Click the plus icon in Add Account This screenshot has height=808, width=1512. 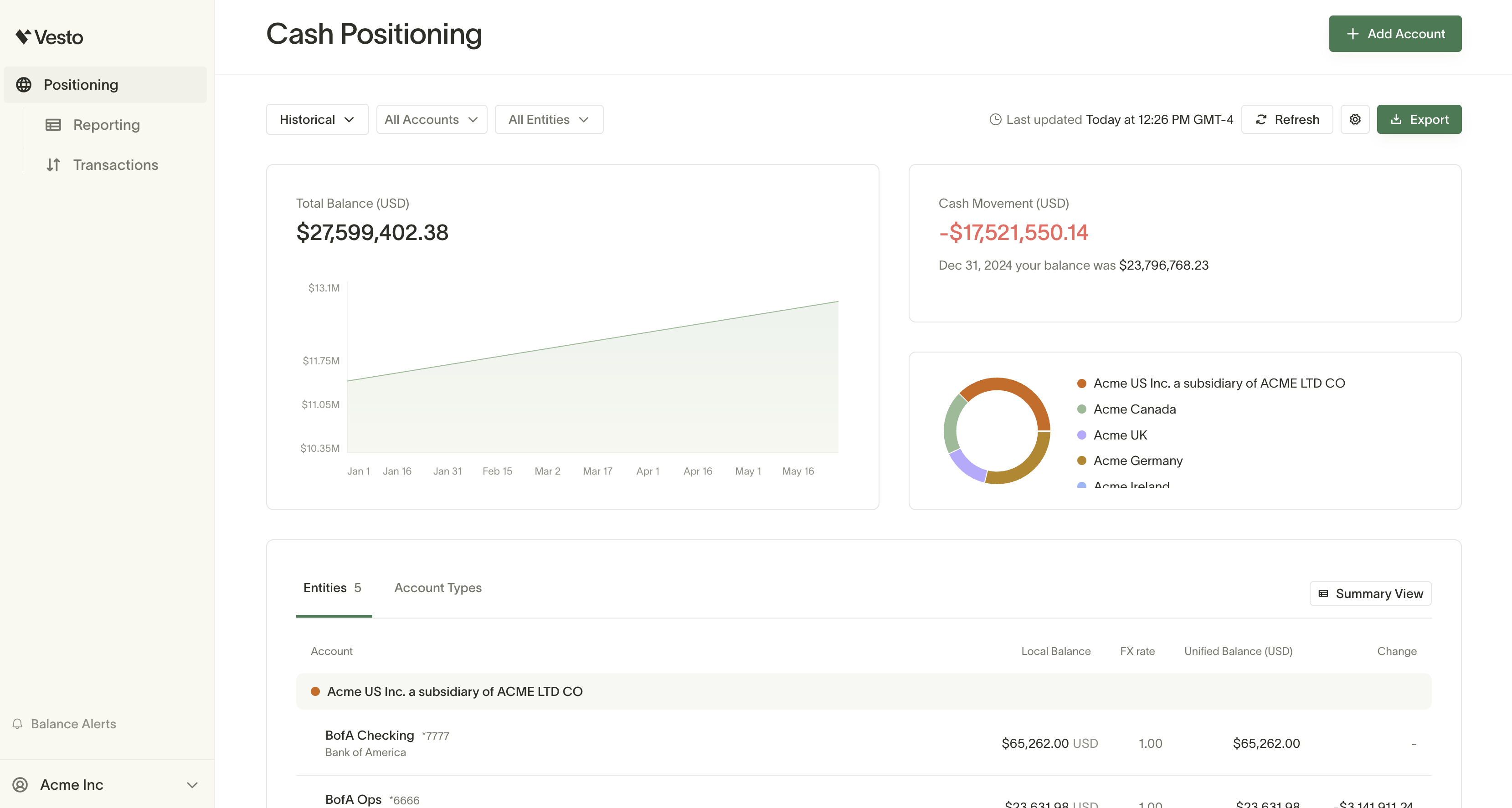(x=1353, y=33)
